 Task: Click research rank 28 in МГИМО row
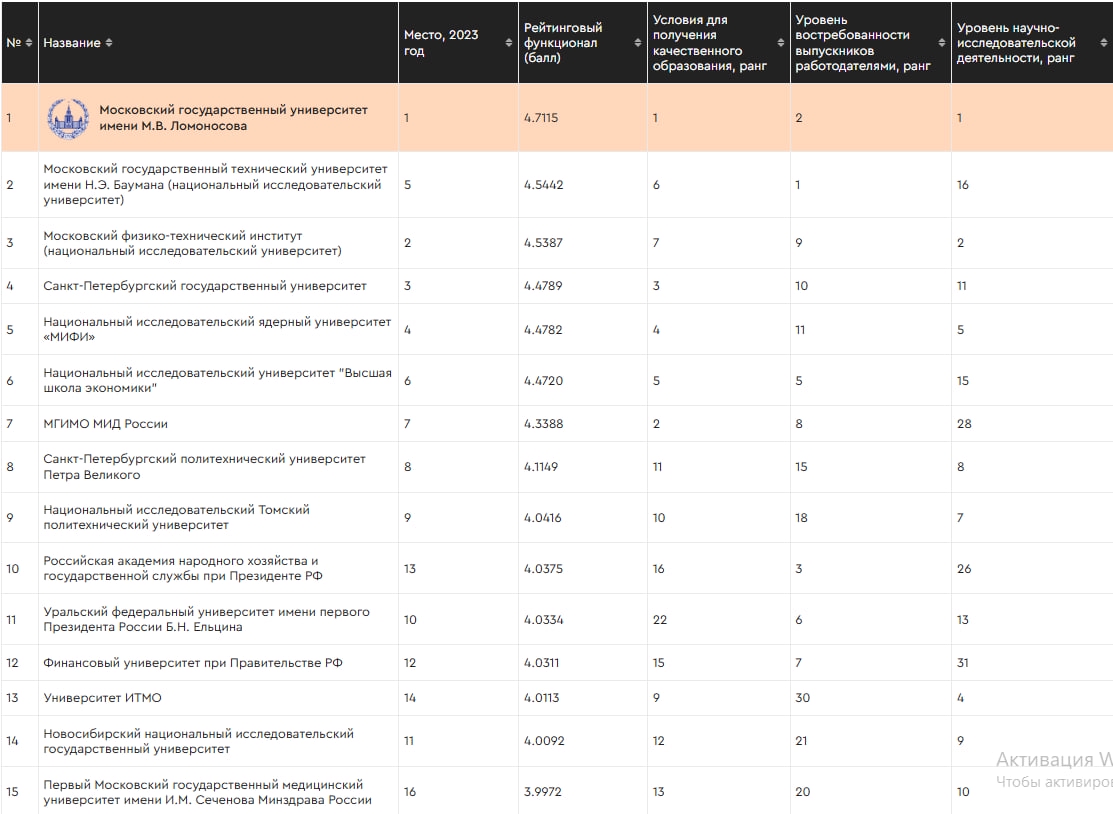964,424
